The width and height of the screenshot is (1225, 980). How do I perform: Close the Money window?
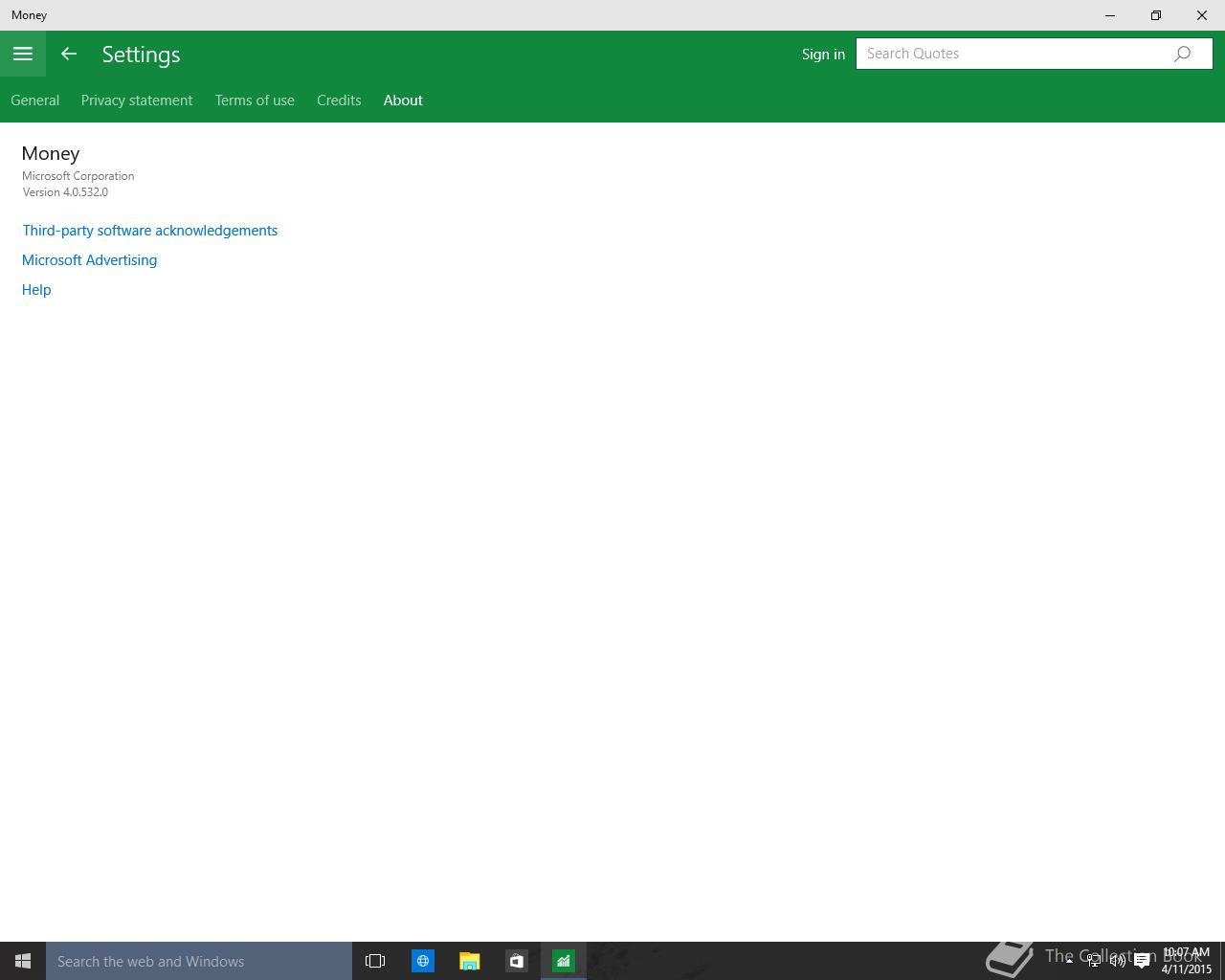1202,15
